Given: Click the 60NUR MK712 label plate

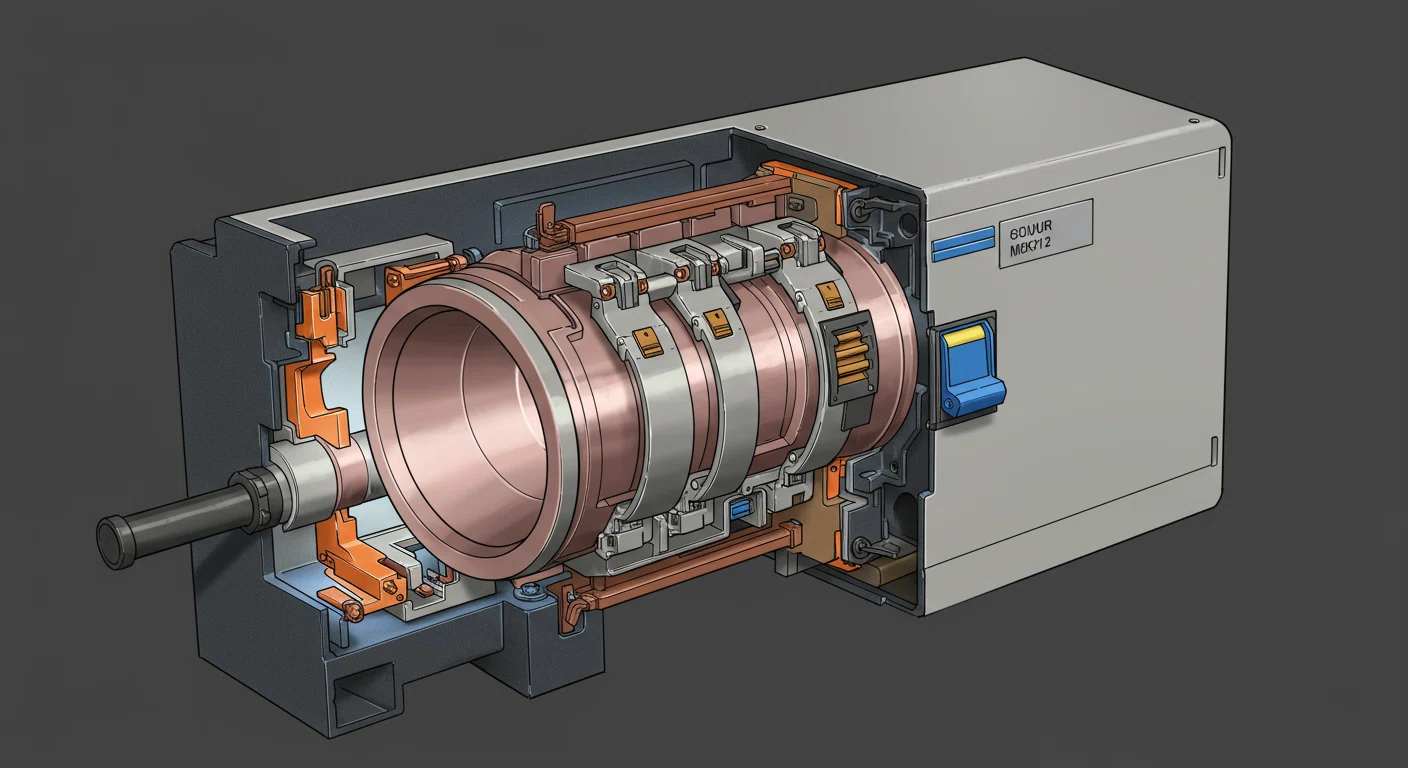Looking at the screenshot, I should pyautogui.click(x=1045, y=233).
